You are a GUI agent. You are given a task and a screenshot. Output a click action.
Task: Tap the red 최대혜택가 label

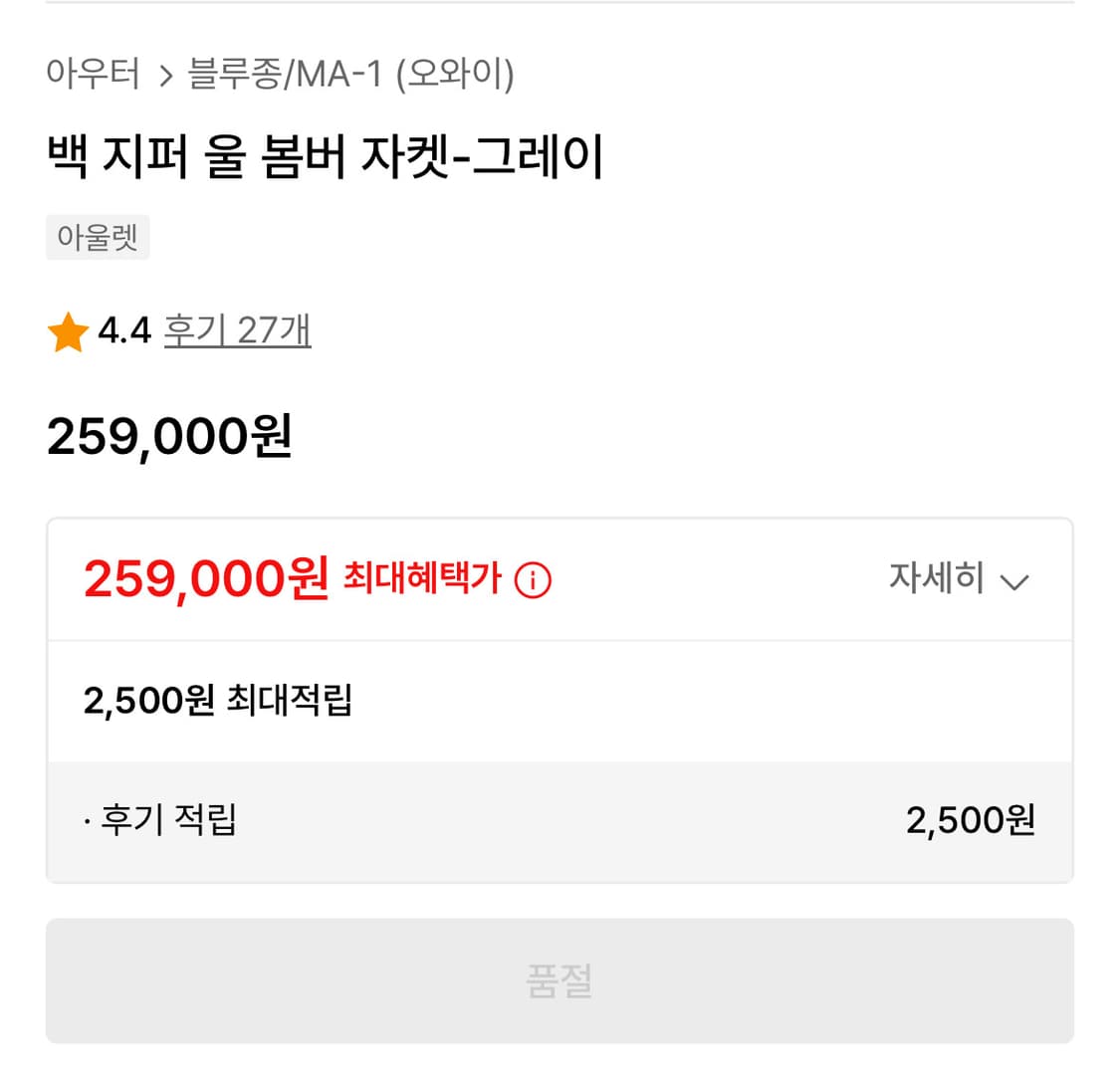(421, 577)
